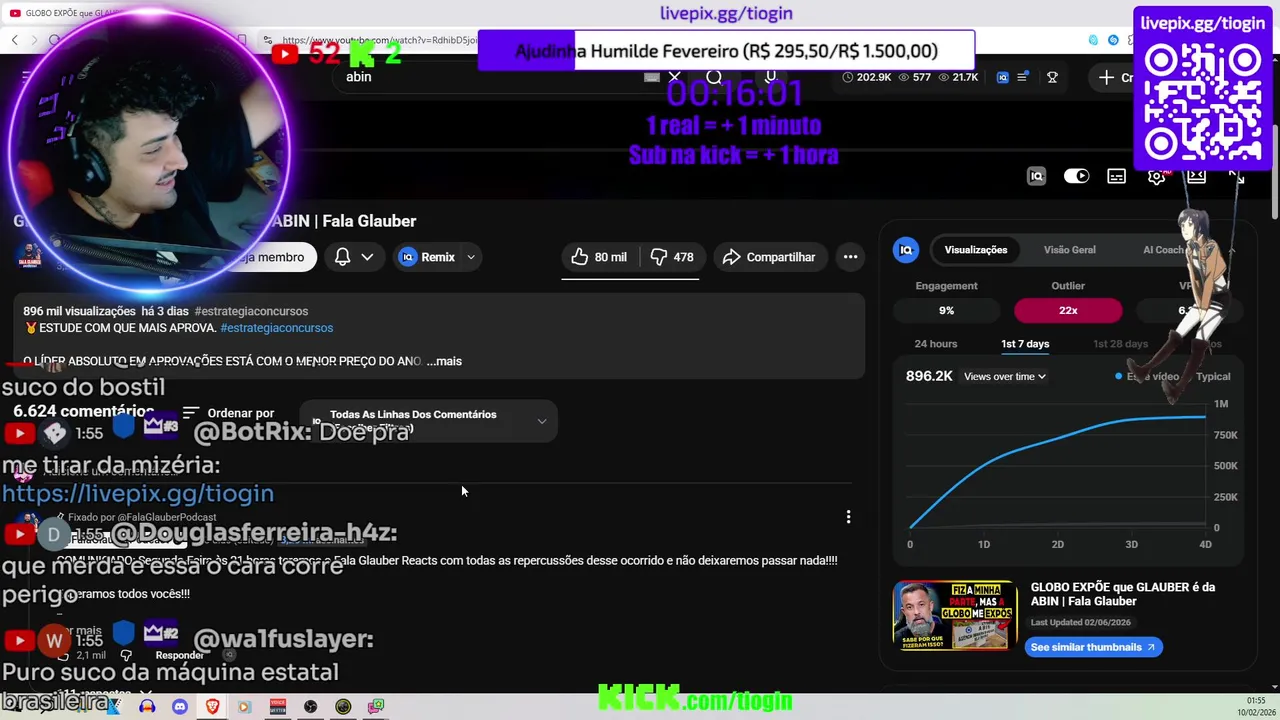Screen dimensions: 1280x720
Task: Click the vidIQ logo in stats panel
Action: point(906,250)
